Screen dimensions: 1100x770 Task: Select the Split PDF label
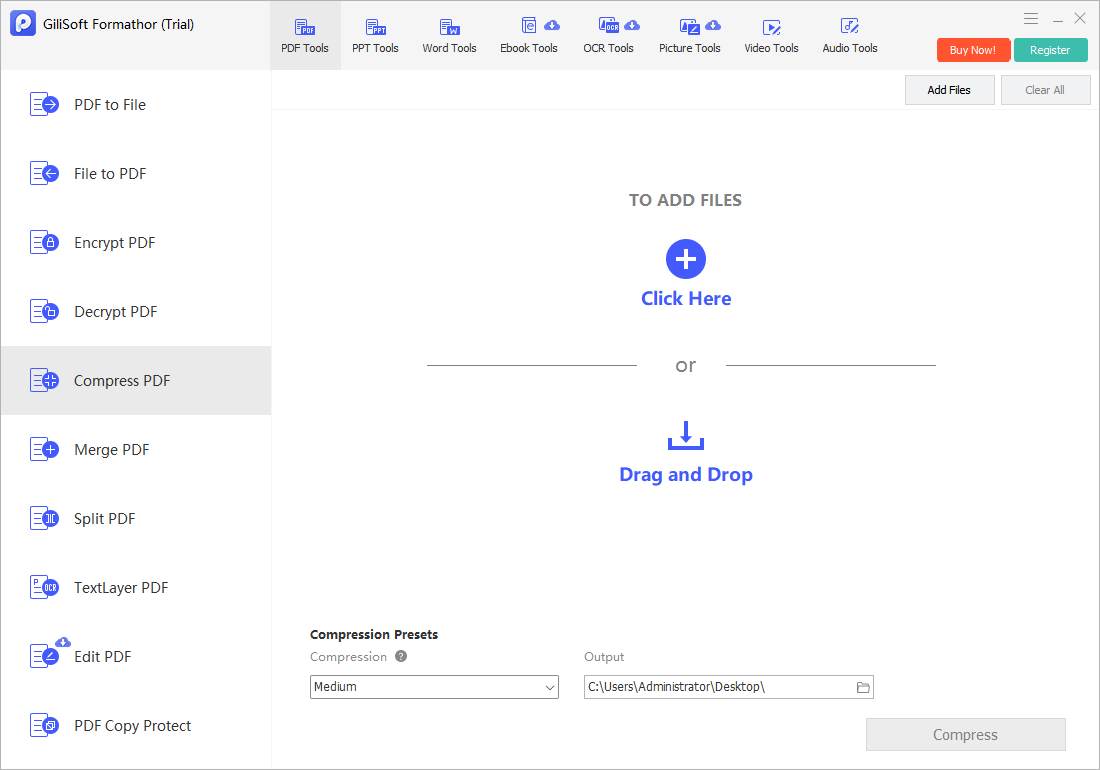pos(105,518)
